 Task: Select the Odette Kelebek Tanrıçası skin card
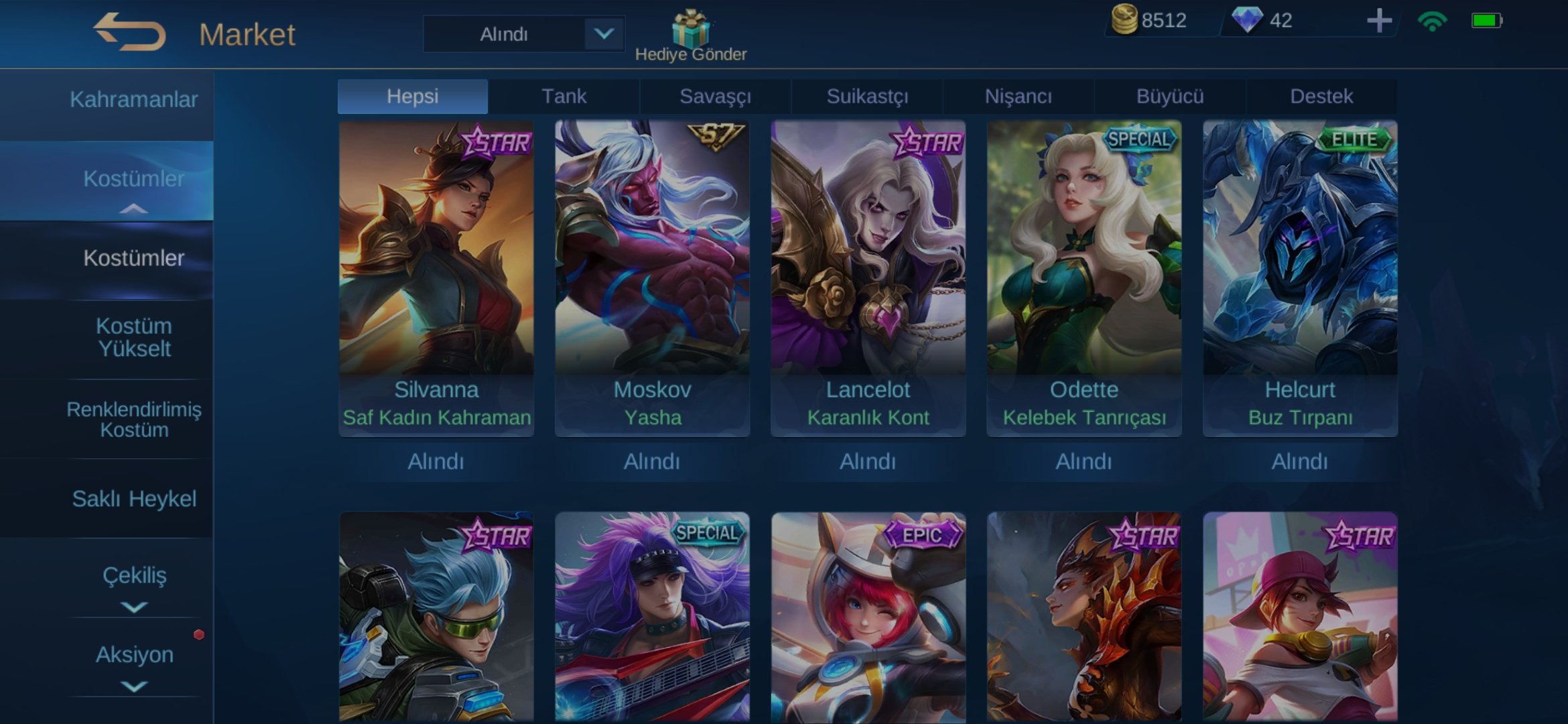[1084, 278]
